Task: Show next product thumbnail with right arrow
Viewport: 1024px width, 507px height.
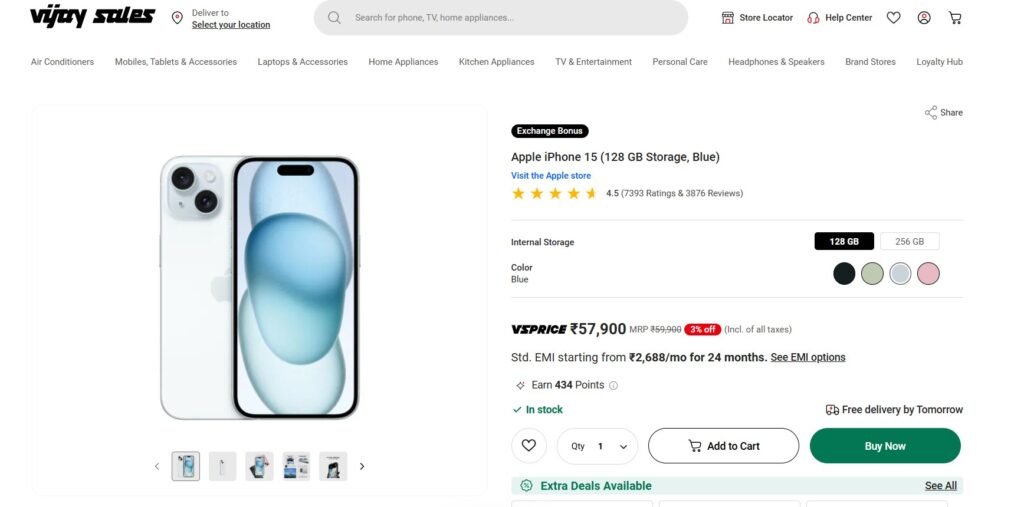Action: (x=362, y=466)
